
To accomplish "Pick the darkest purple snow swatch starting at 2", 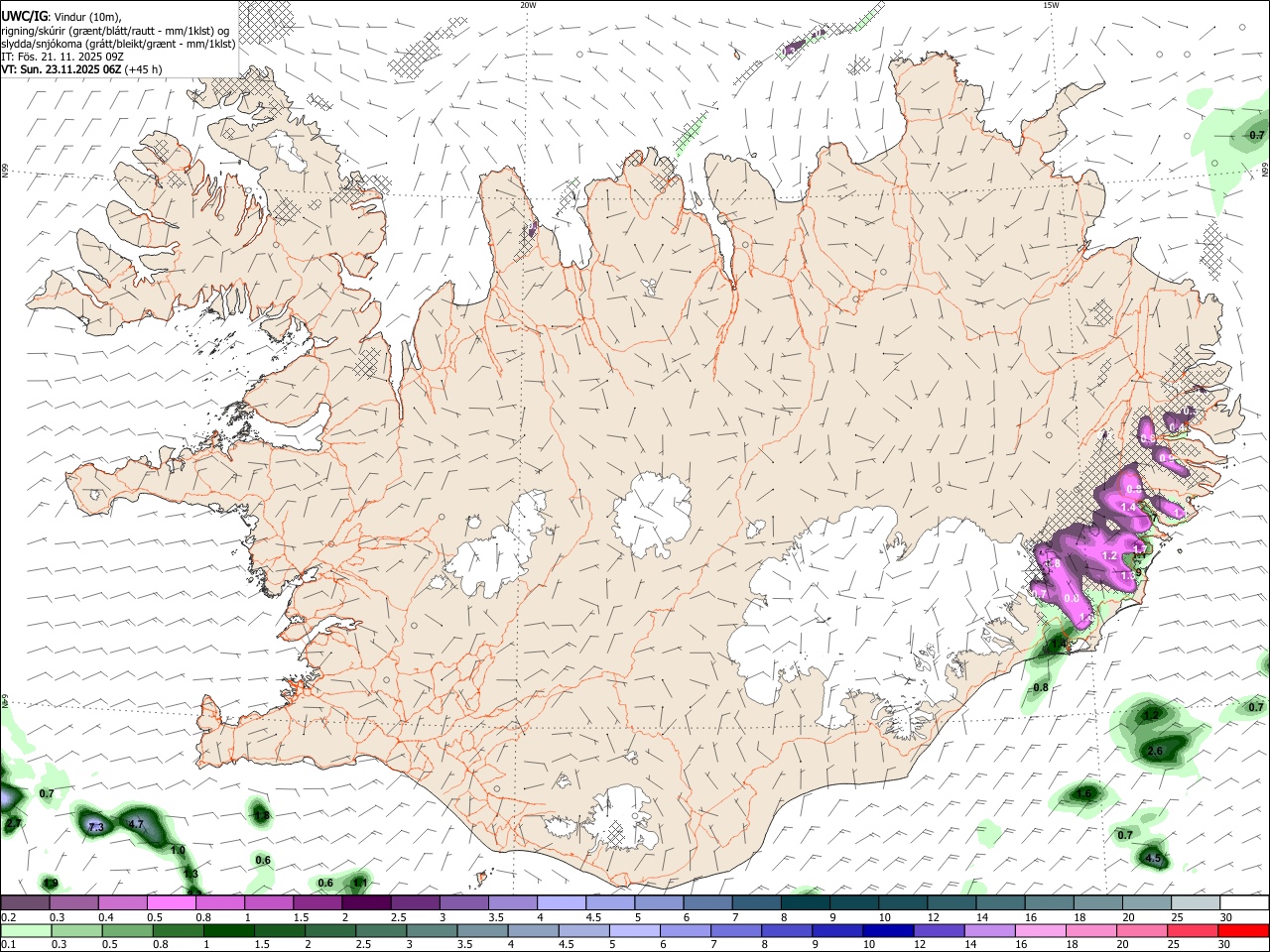I will 366,903.
